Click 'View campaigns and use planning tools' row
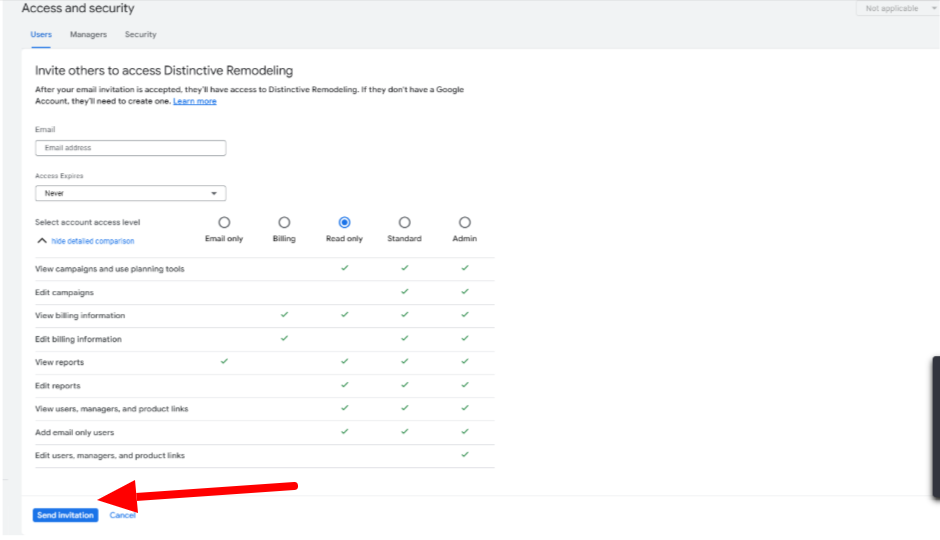This screenshot has height=540, width=940. pos(264,269)
